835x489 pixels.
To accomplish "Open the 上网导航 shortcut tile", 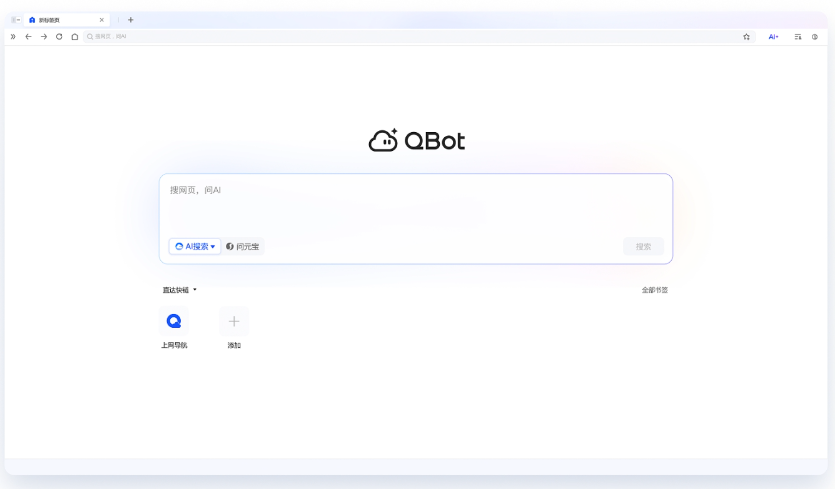I will (x=174, y=322).
